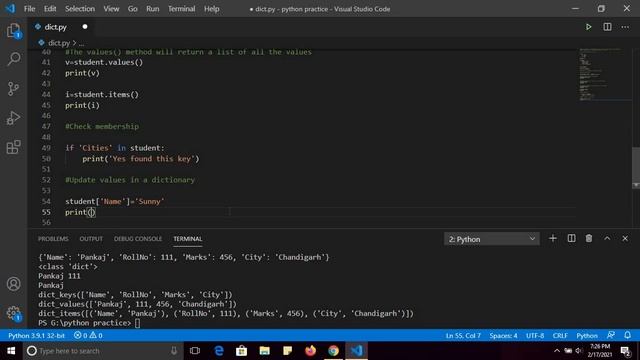
Task: Show hidden system tray icons chevron
Action: point(557,351)
